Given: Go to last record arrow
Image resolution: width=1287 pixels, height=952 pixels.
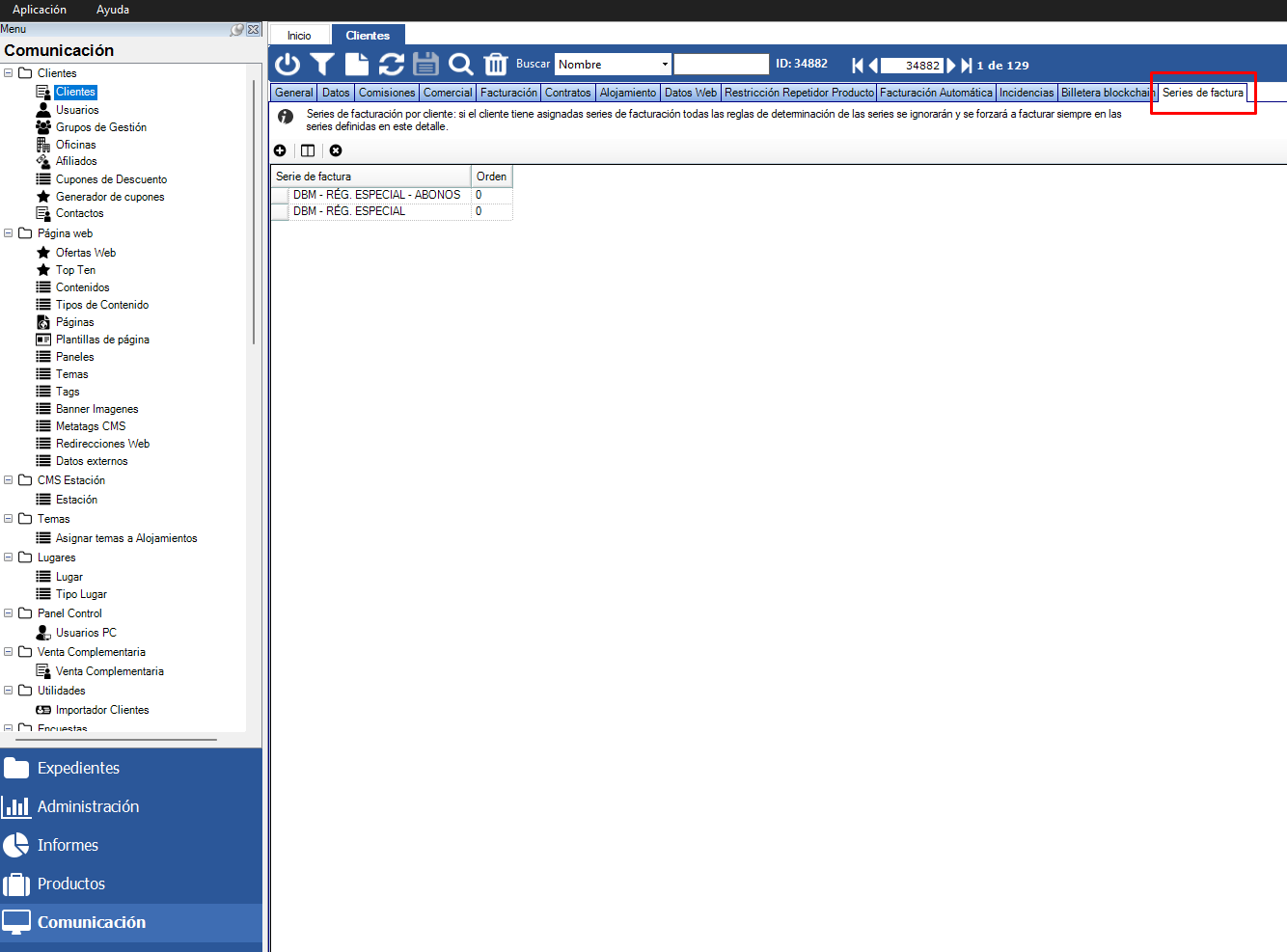Looking at the screenshot, I should [966, 66].
